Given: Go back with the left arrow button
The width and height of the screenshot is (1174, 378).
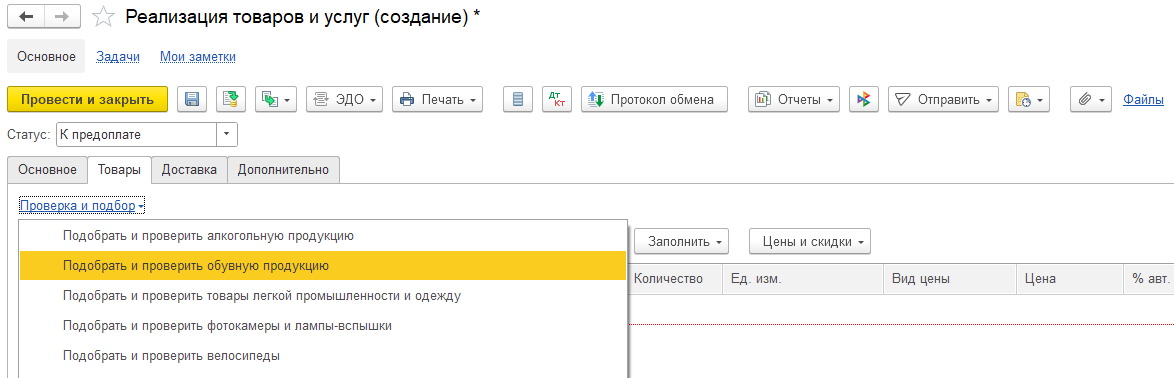Looking at the screenshot, I should coord(26,16).
